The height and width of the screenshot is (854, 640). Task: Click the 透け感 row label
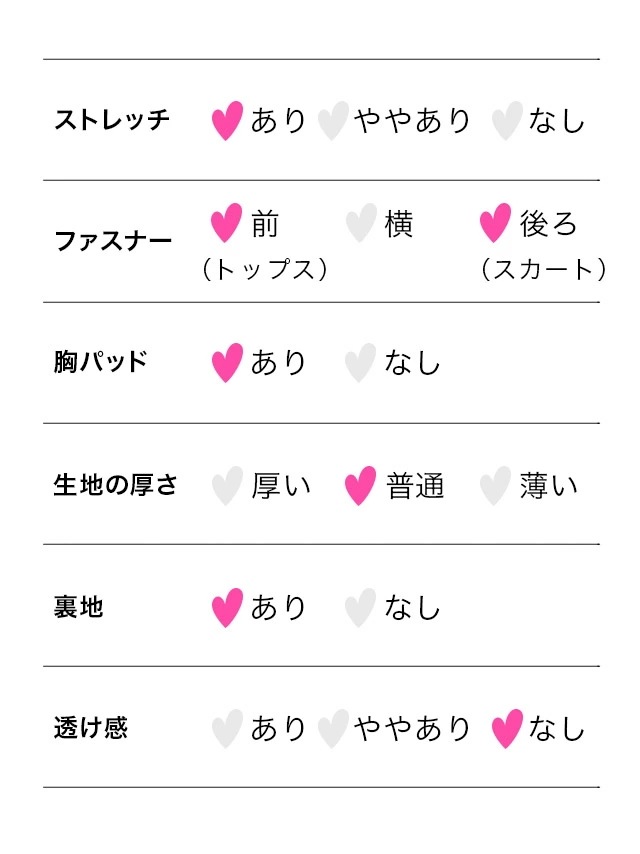(90, 728)
